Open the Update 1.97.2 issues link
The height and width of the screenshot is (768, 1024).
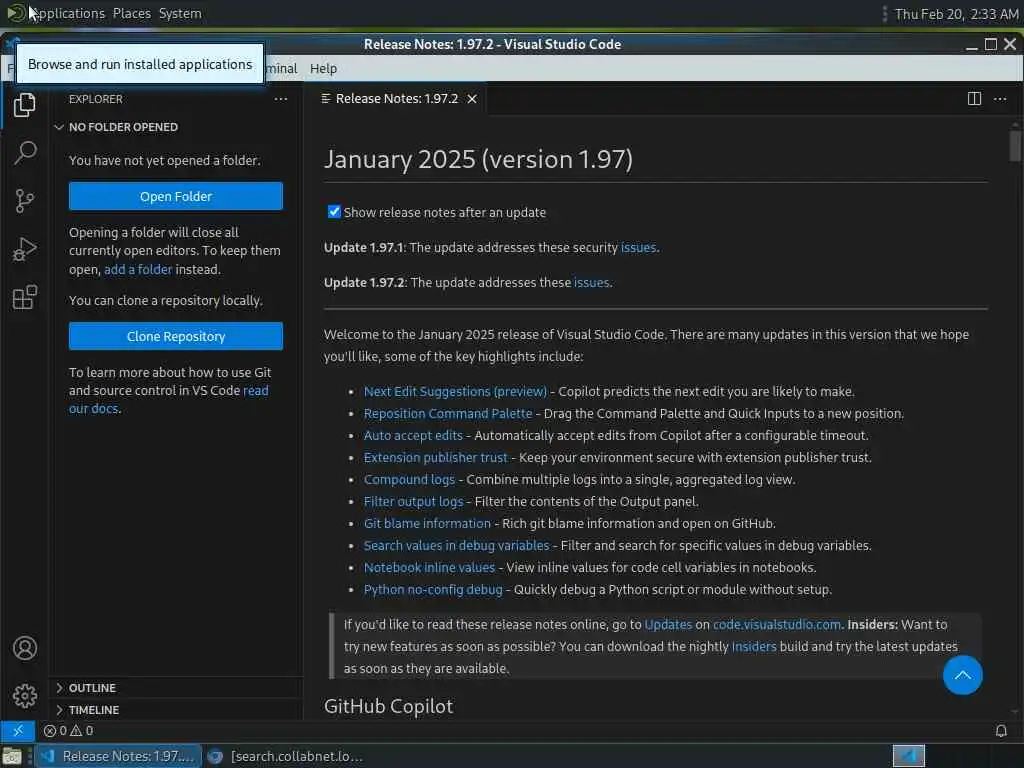(592, 282)
